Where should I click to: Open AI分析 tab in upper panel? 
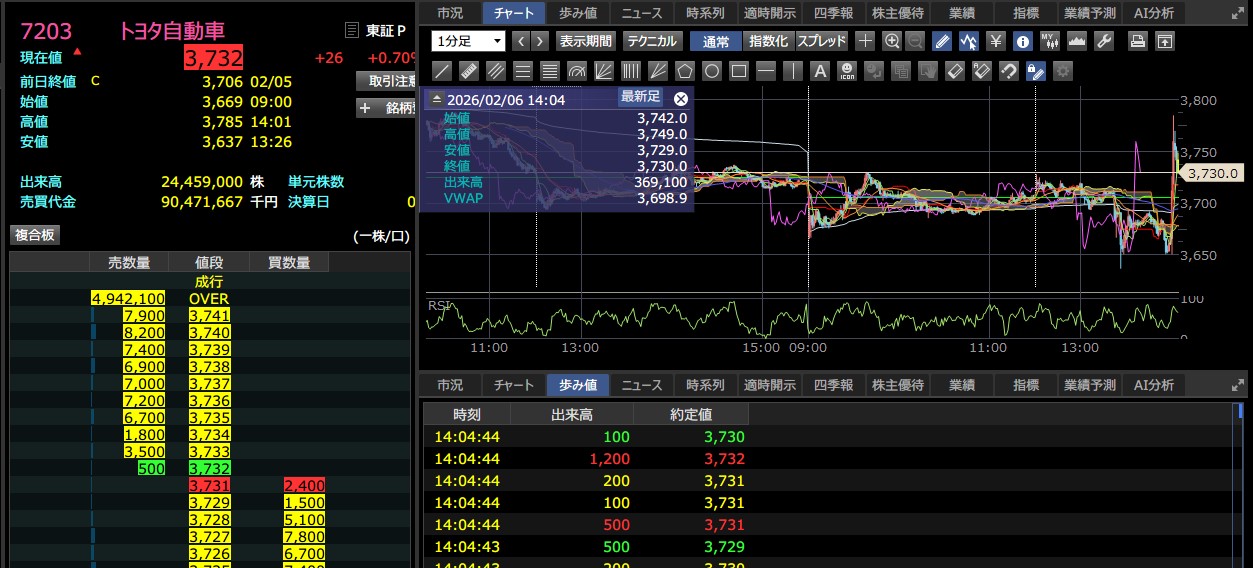pos(1153,13)
